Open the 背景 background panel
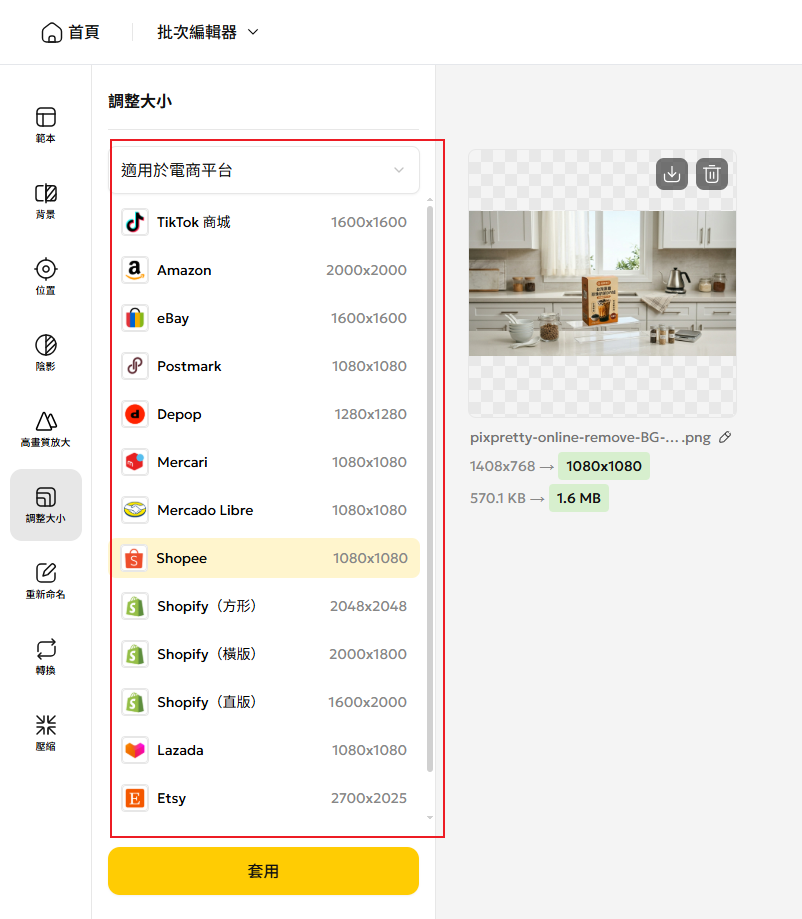Image resolution: width=802 pixels, height=919 pixels. (46, 201)
